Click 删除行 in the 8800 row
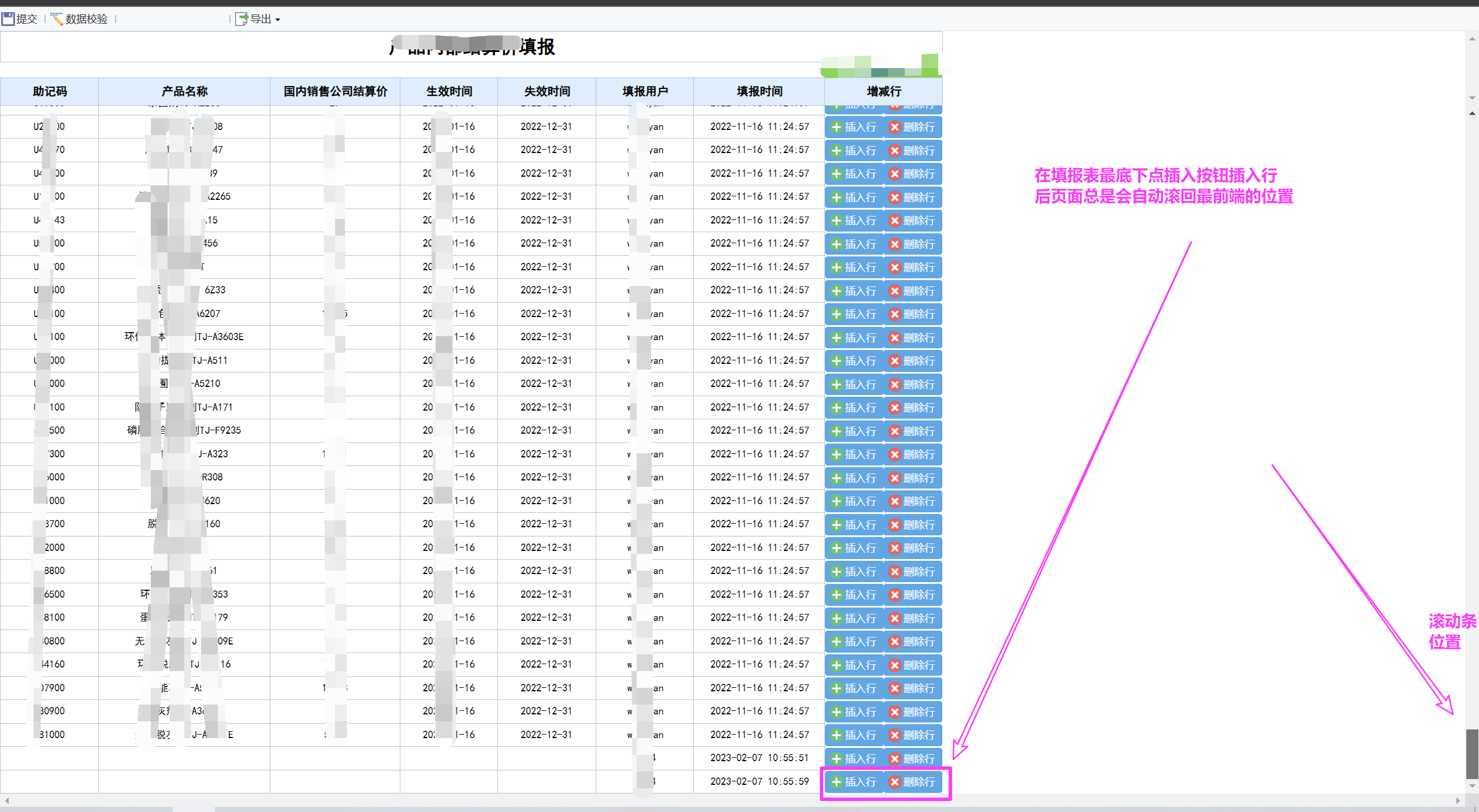 (913, 572)
